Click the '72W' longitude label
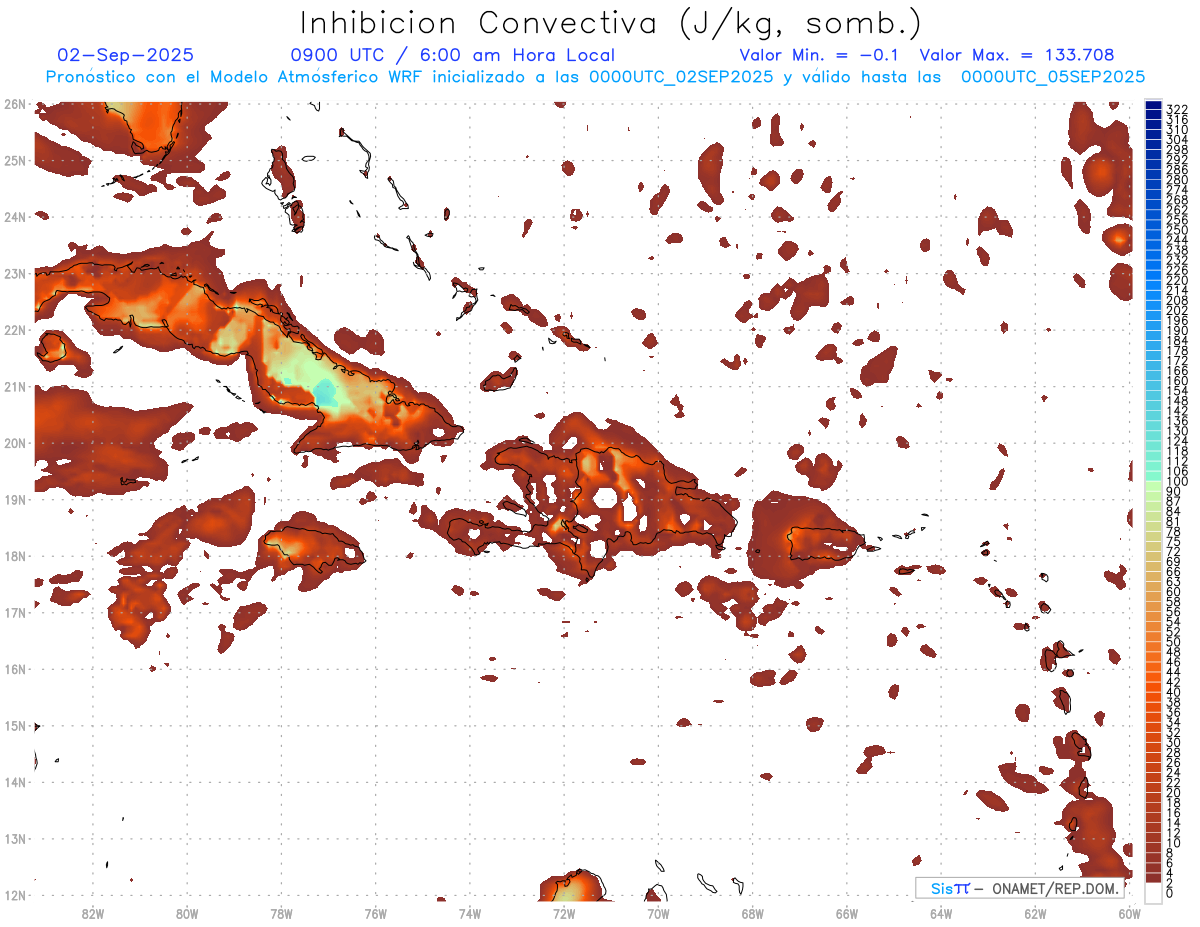This screenshot has width=1200, height=927. pyautogui.click(x=564, y=913)
